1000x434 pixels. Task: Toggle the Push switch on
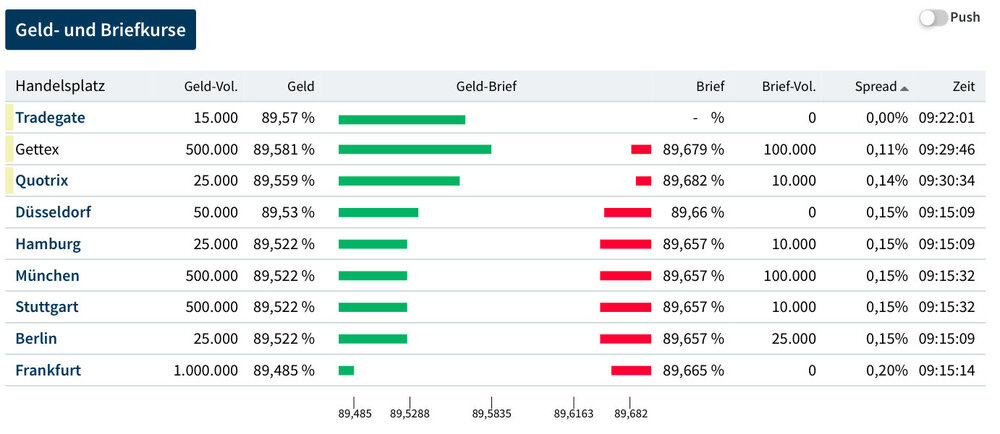[x=933, y=18]
